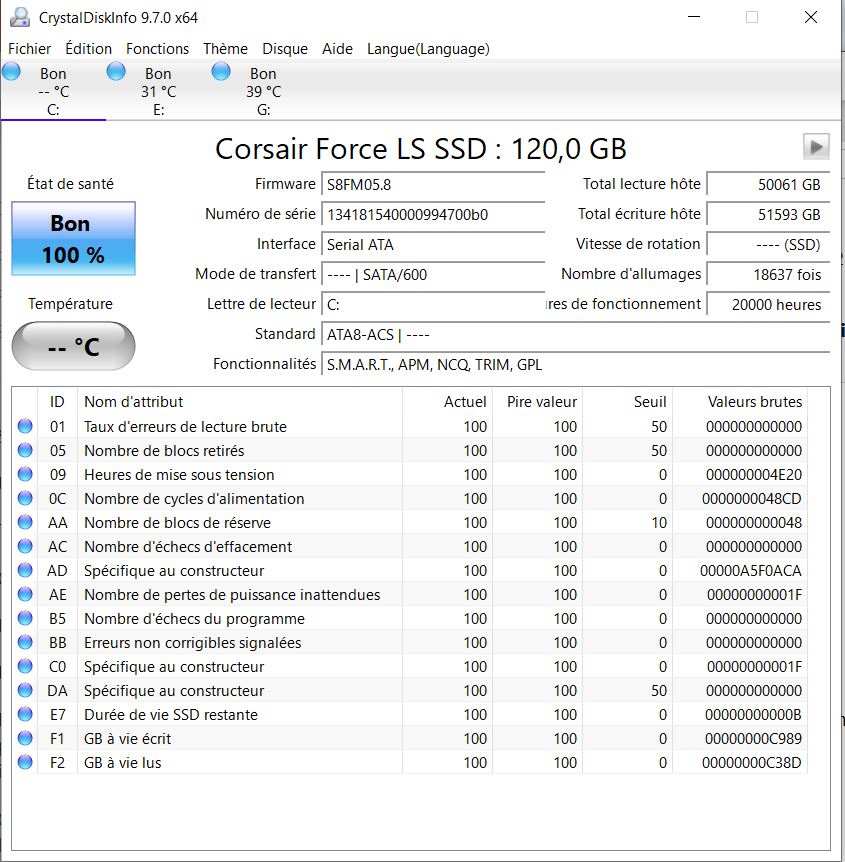
Task: Click status orb of attribute F1 row
Action: click(x=25, y=738)
